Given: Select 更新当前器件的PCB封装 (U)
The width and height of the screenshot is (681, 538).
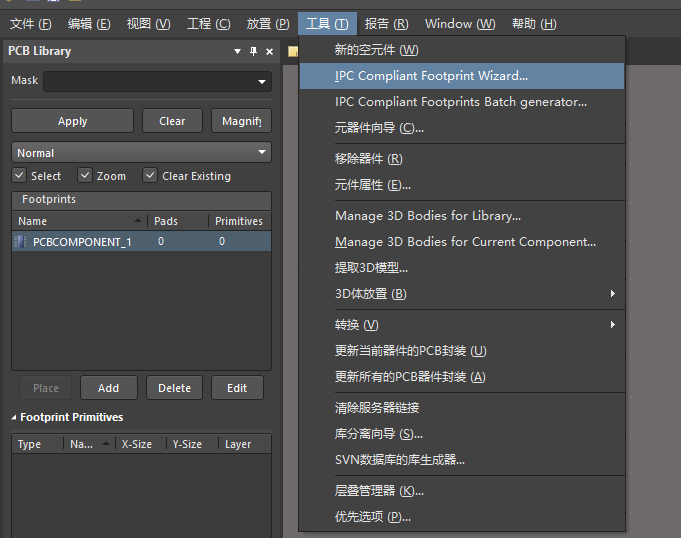Looking at the screenshot, I should pos(462,351).
